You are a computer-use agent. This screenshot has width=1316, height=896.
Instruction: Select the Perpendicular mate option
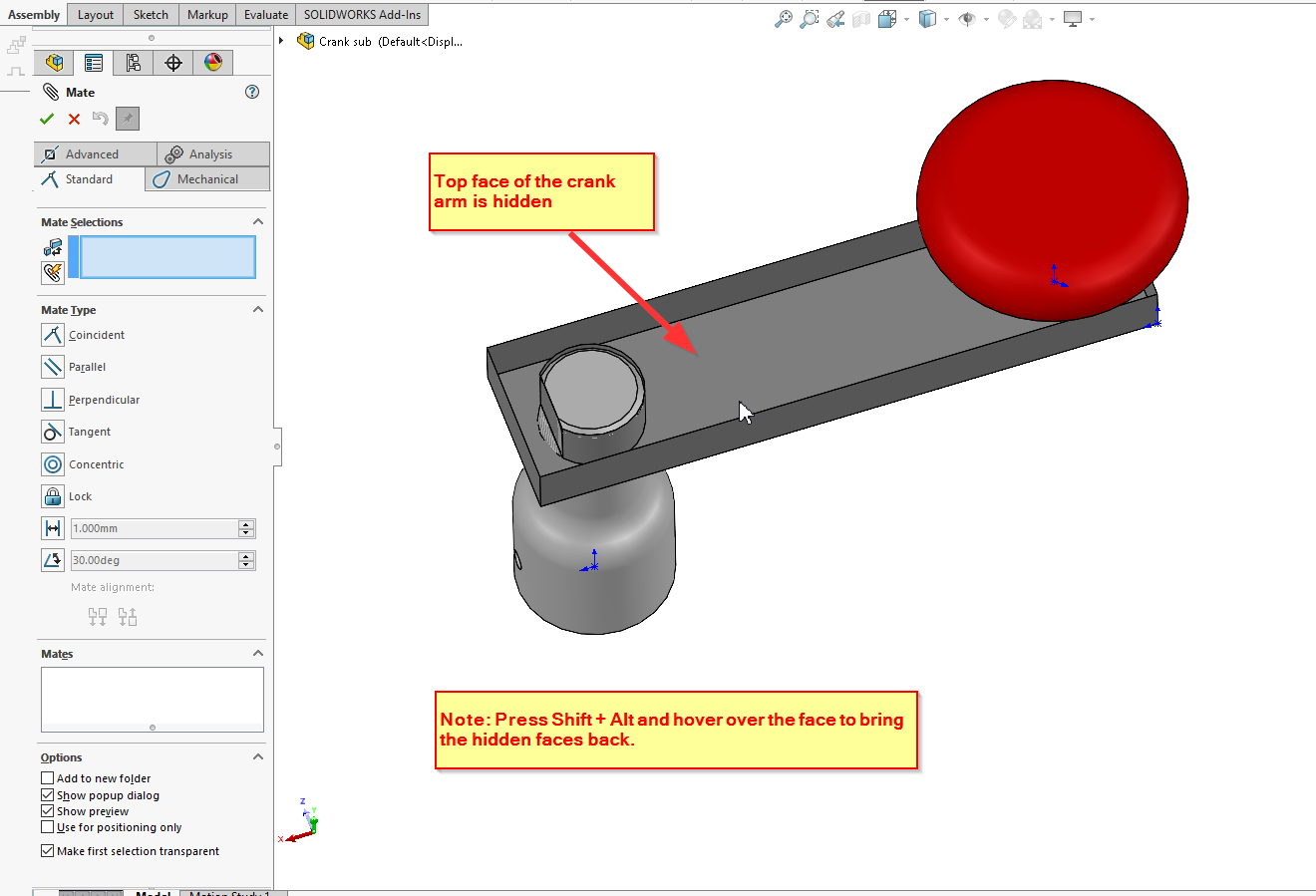[x=53, y=400]
